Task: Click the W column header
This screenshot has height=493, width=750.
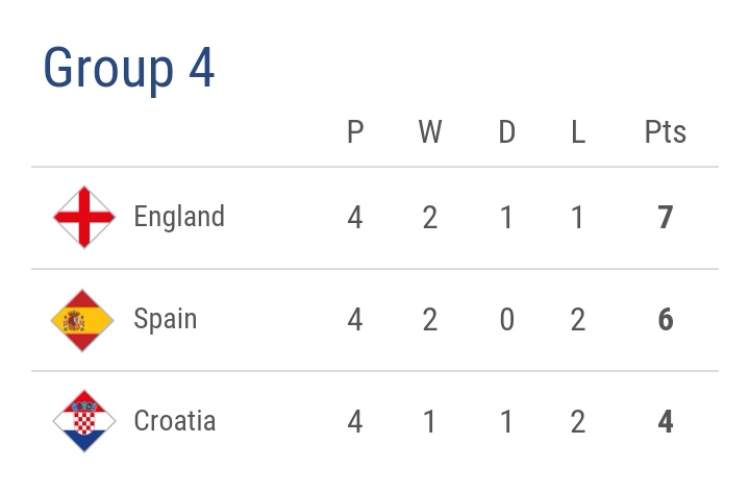Action: click(x=430, y=133)
